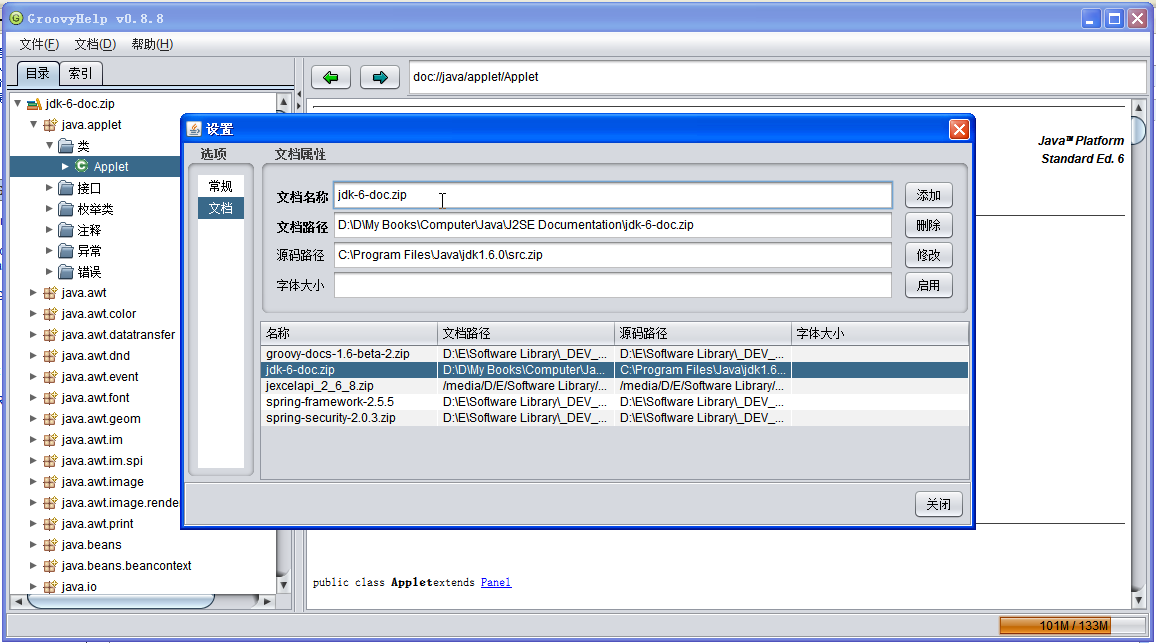This screenshot has width=1156, height=643.
Task: Click the java.awt package icon
Action: click(x=50, y=293)
